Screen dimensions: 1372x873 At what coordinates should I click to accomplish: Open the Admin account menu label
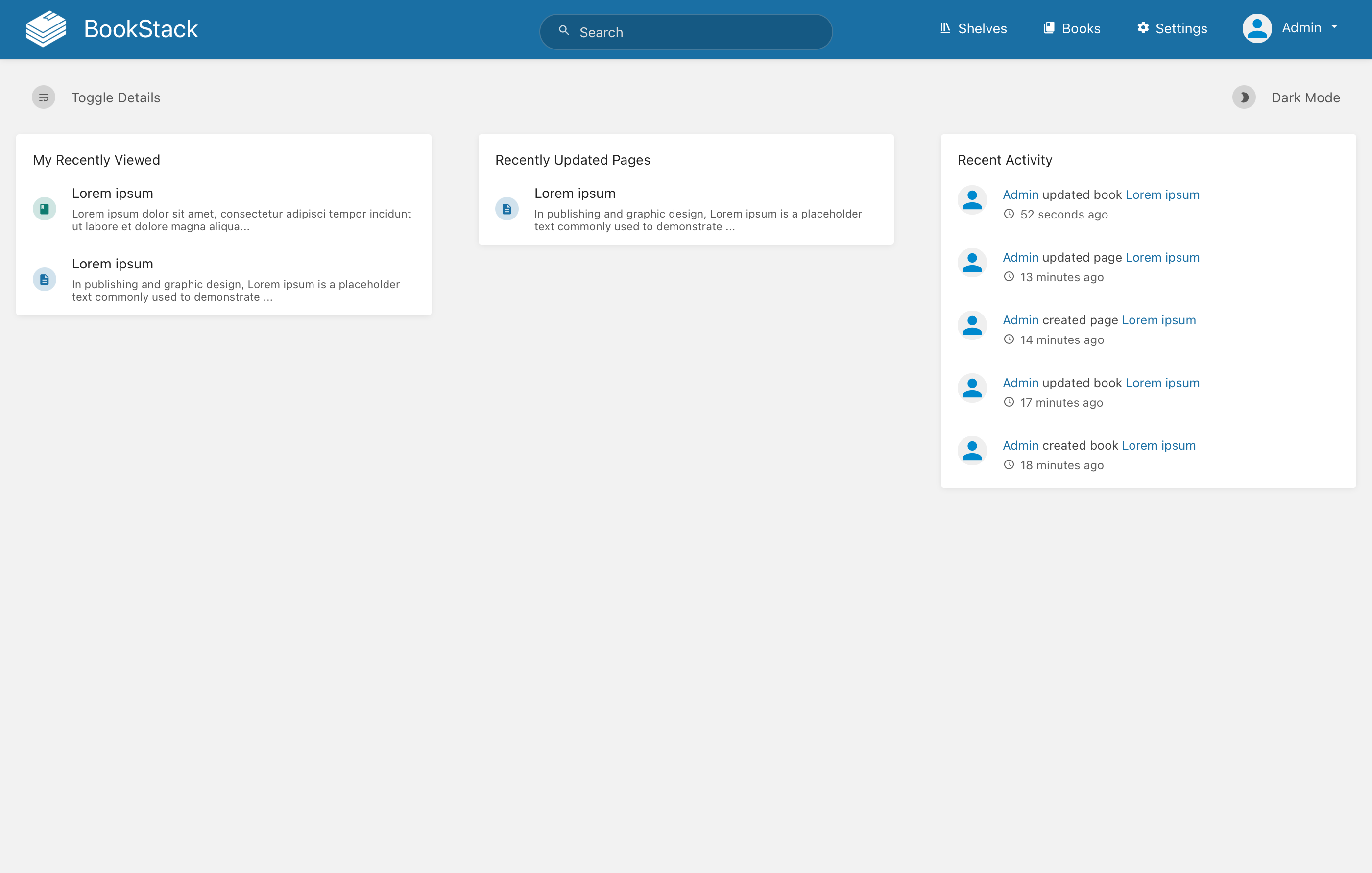tap(1301, 28)
